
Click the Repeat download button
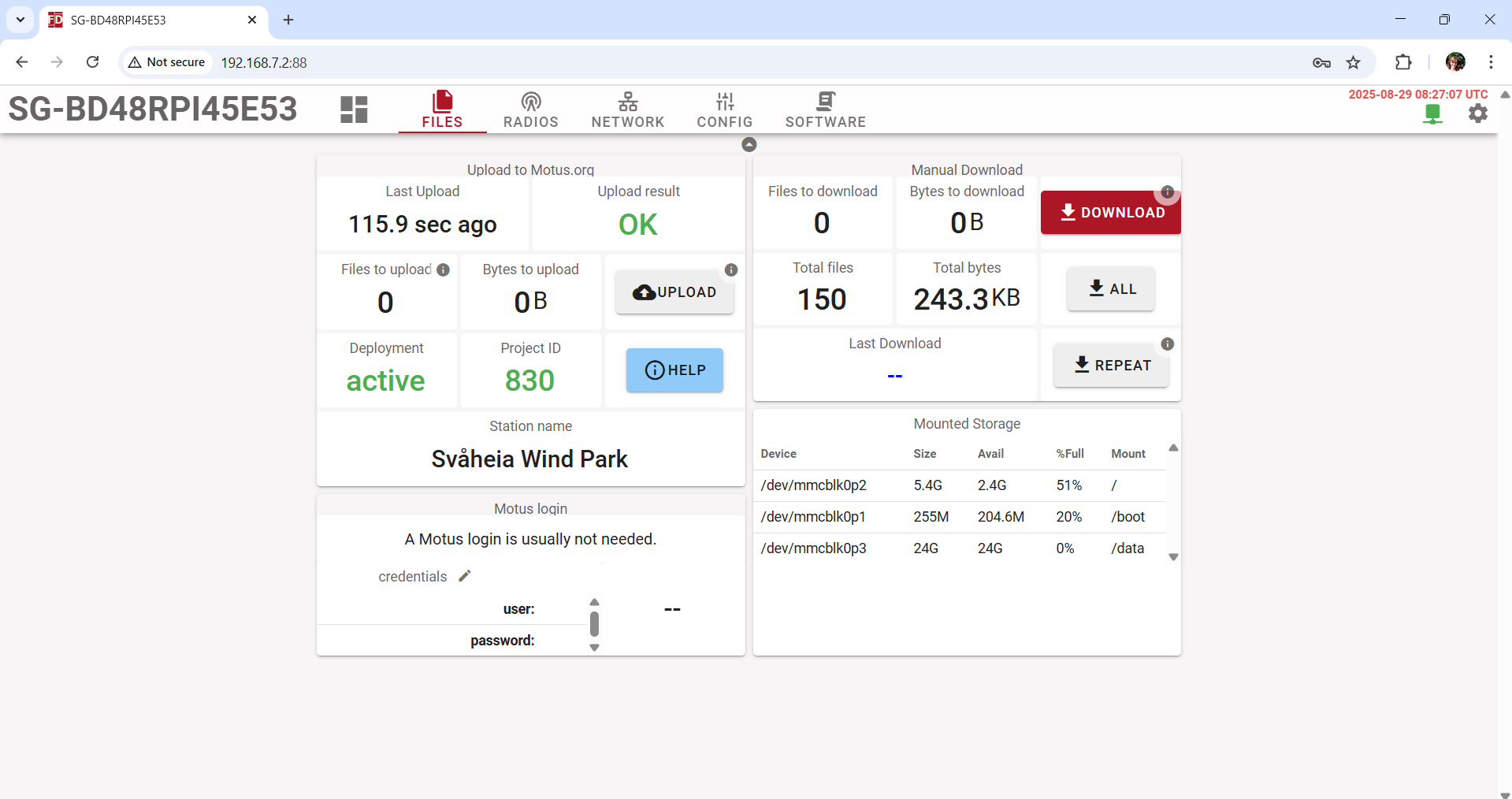(x=1110, y=366)
